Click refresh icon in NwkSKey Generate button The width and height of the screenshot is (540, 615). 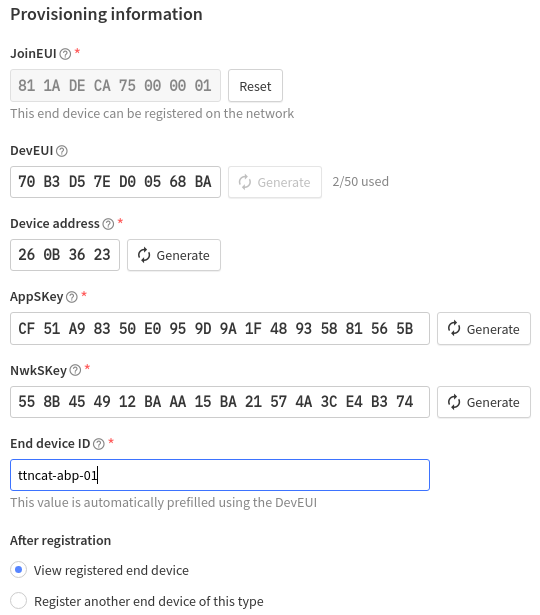454,402
